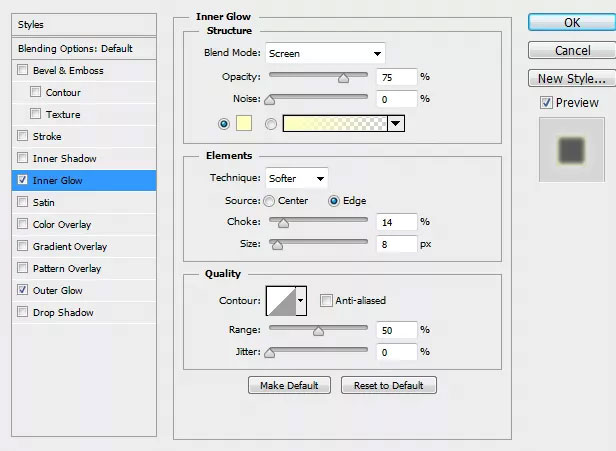Enable the Bevel & Emboss checkbox
Viewport: 616px width, 451px height.
tap(22, 70)
